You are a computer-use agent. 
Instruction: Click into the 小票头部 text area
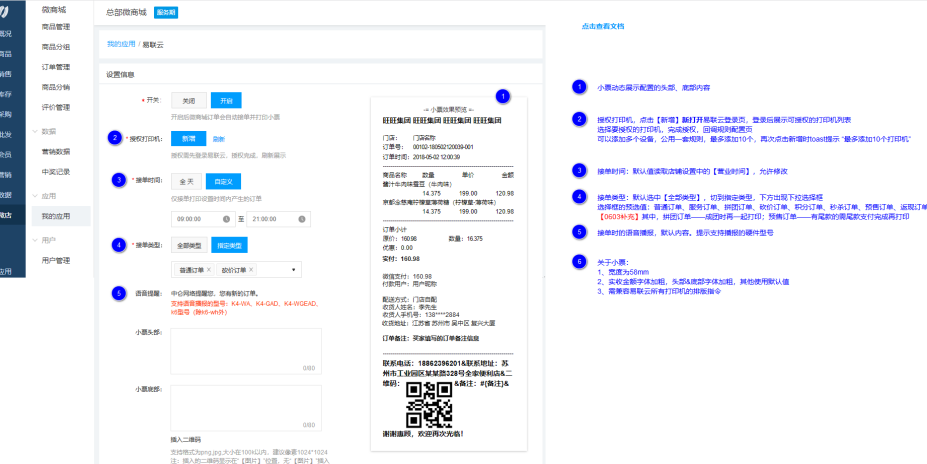coord(246,351)
